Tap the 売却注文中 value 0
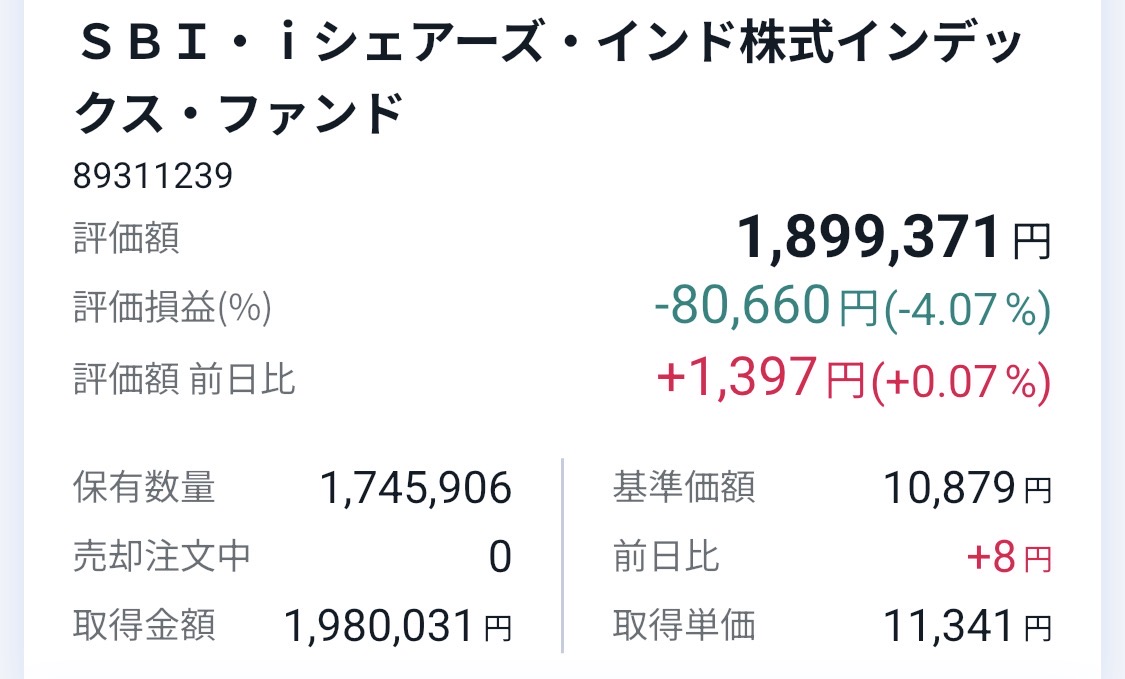This screenshot has width=1125, height=679. (x=500, y=558)
